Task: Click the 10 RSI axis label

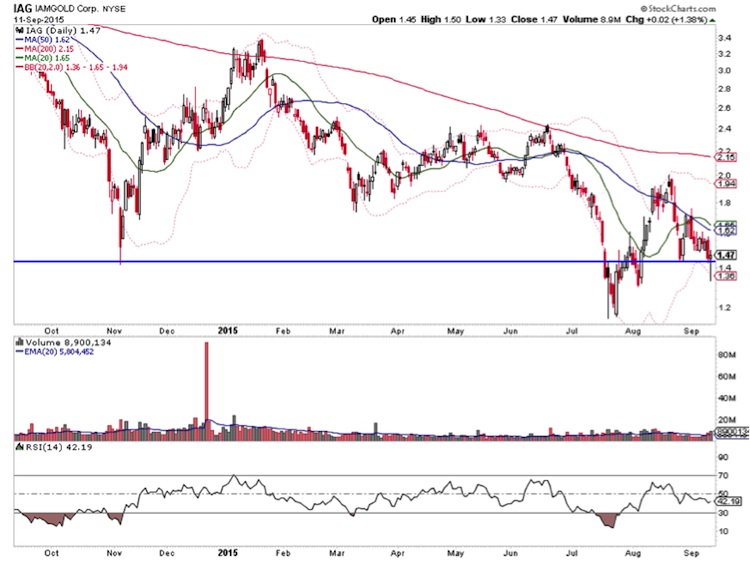Action: tap(723, 531)
